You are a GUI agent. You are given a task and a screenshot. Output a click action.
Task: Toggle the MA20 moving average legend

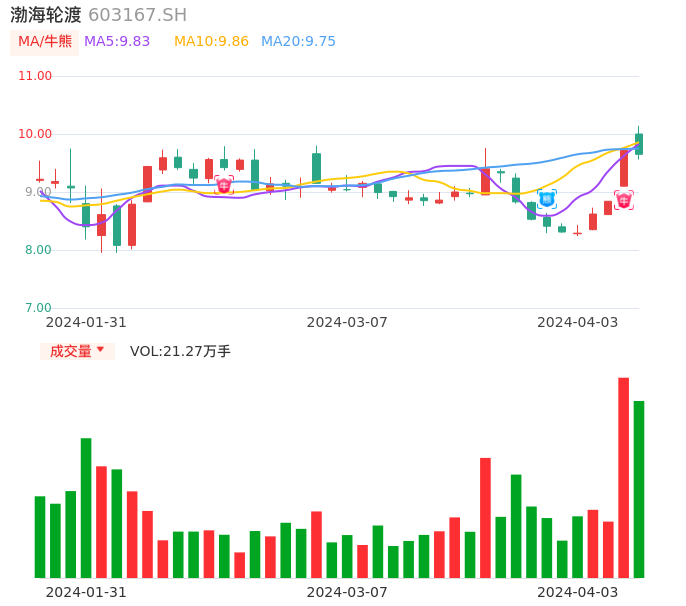298,41
